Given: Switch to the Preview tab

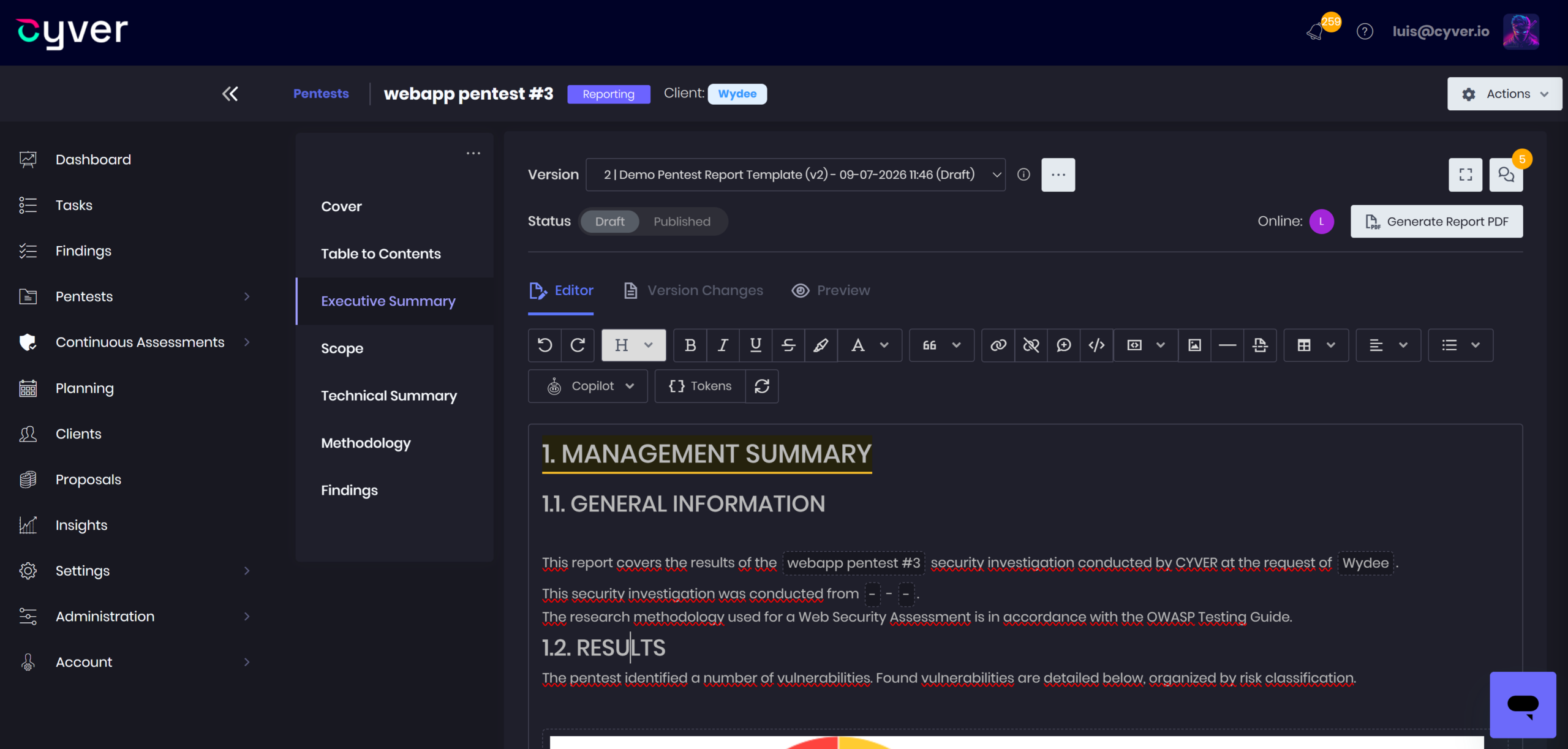Looking at the screenshot, I should point(831,291).
